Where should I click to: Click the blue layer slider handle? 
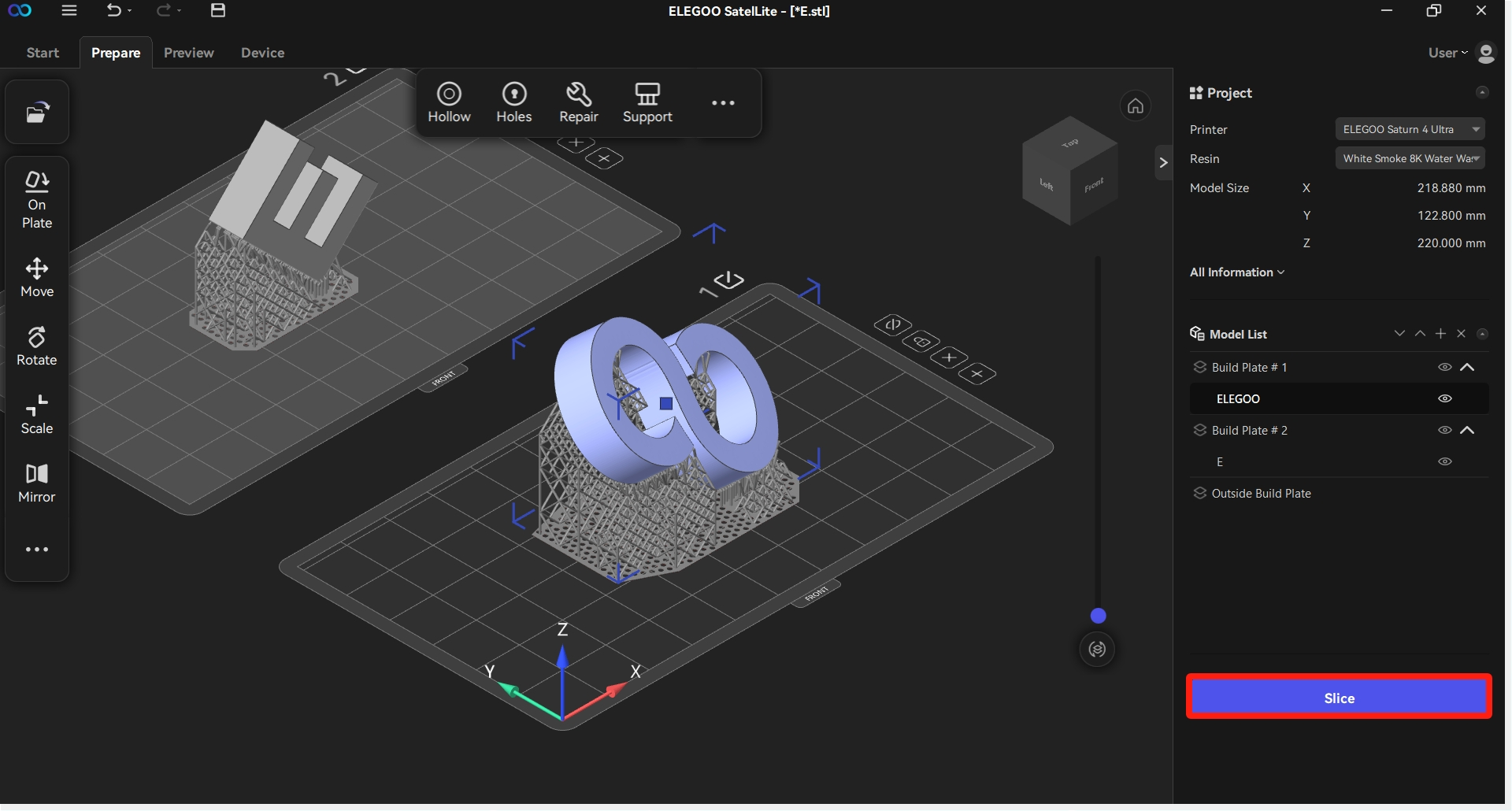coord(1098,616)
